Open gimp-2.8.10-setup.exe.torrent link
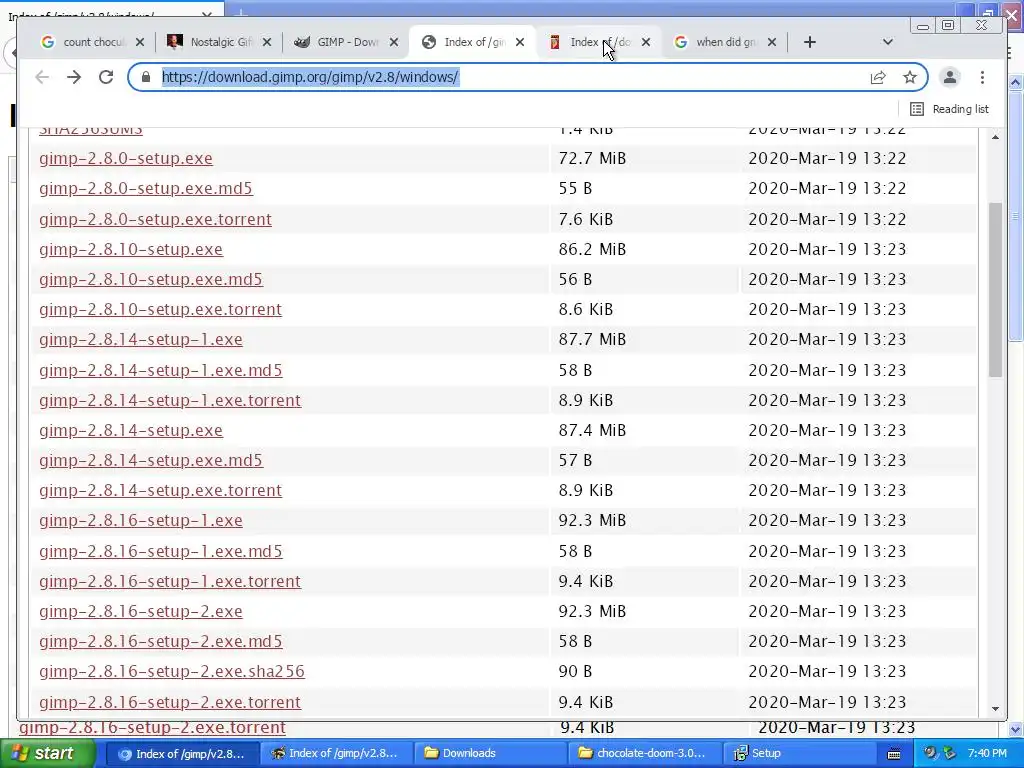Viewport: 1024px width, 768px height. pos(160,310)
